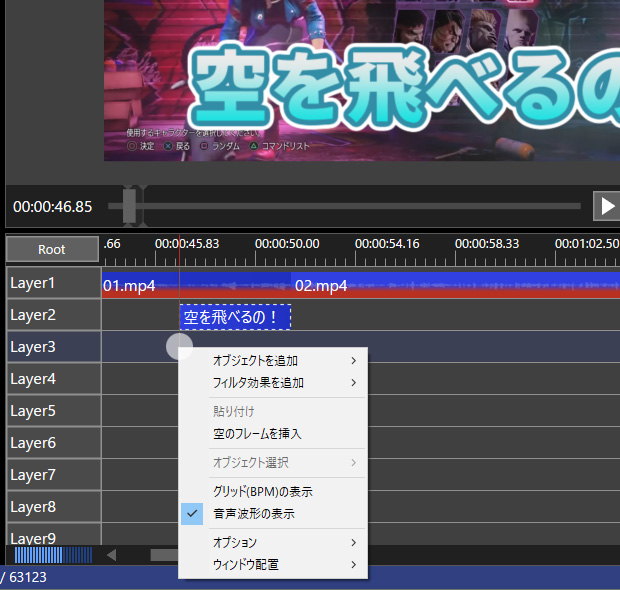Click the blue timeline zoom scale bar

point(52,555)
